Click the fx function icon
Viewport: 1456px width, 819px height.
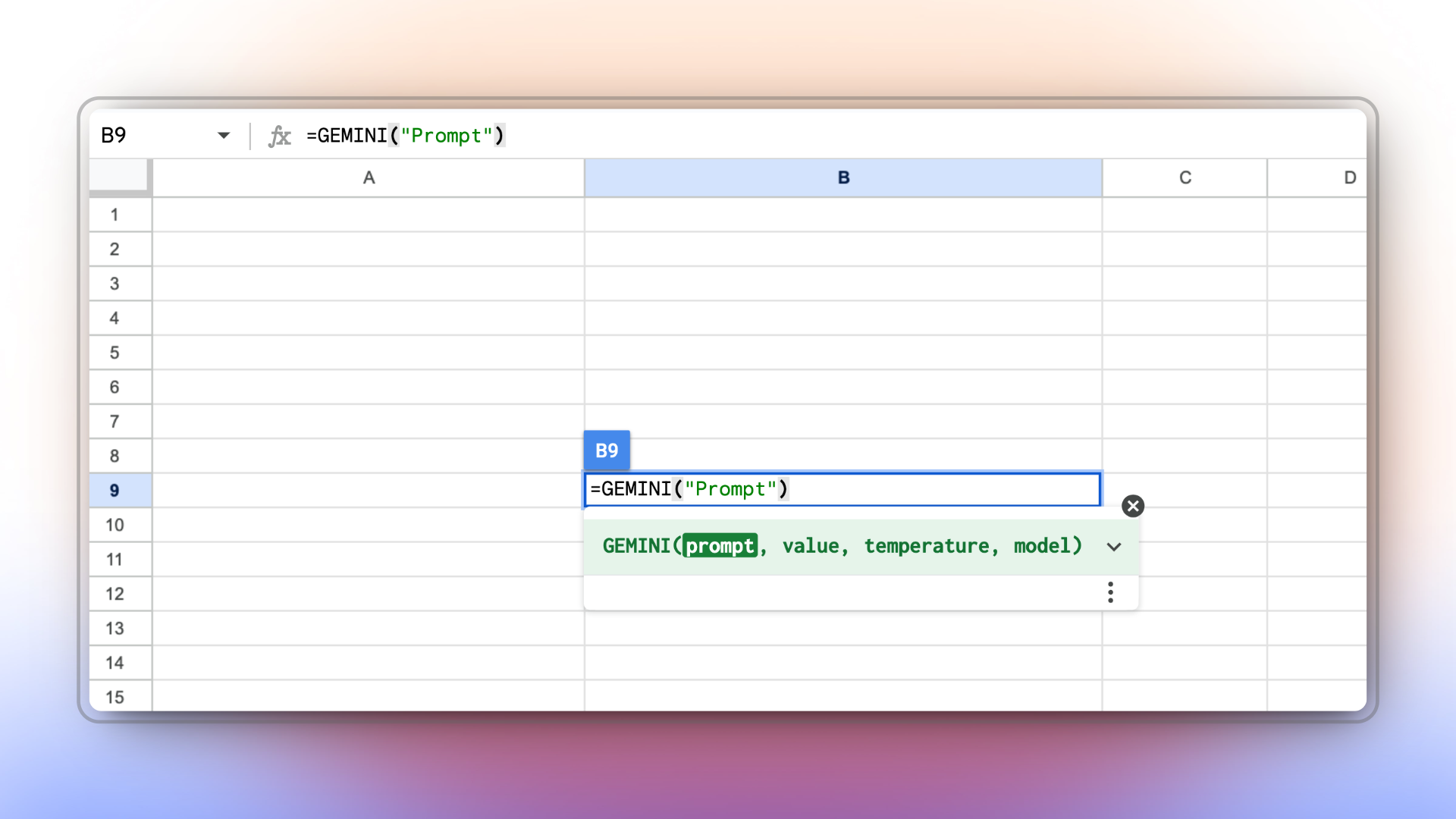[280, 136]
